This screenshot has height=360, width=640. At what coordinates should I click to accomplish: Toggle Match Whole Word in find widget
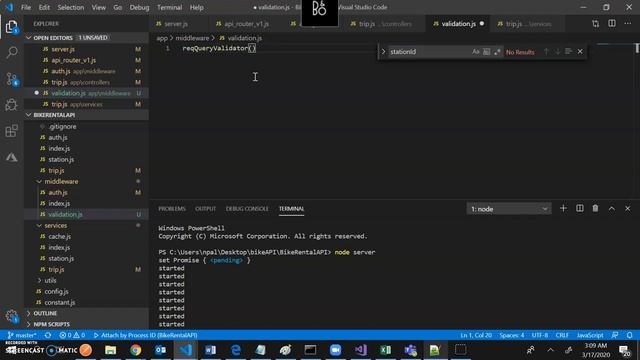click(x=487, y=52)
